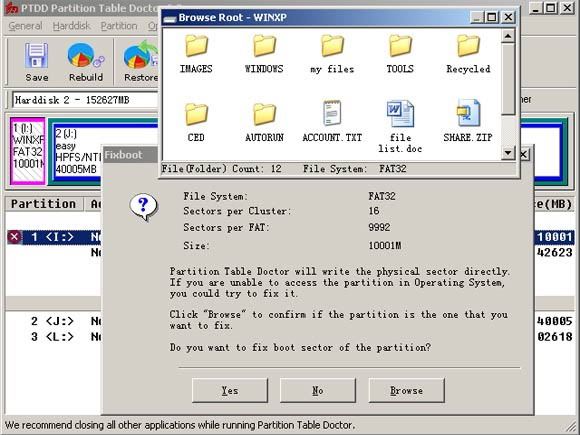The width and height of the screenshot is (580, 435).
Task: Click the main window resize grip corner
Action: [x=572, y=427]
